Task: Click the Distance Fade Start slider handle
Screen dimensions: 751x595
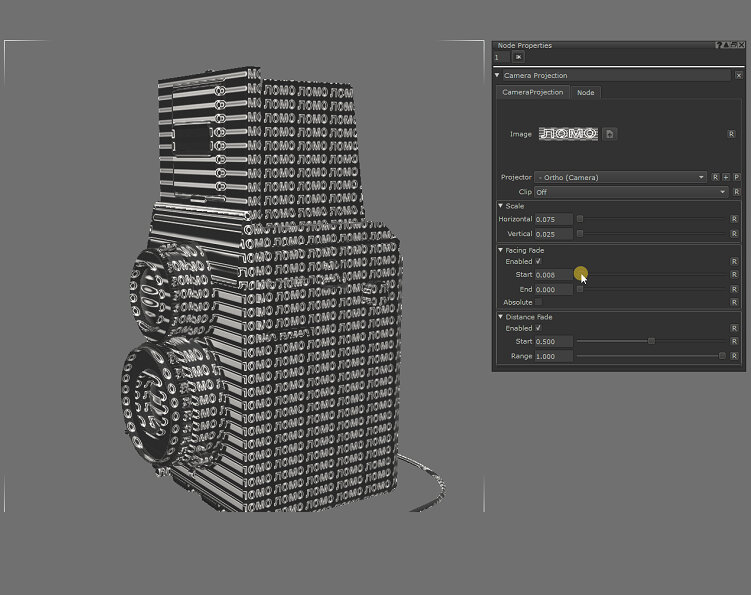Action: (x=651, y=341)
